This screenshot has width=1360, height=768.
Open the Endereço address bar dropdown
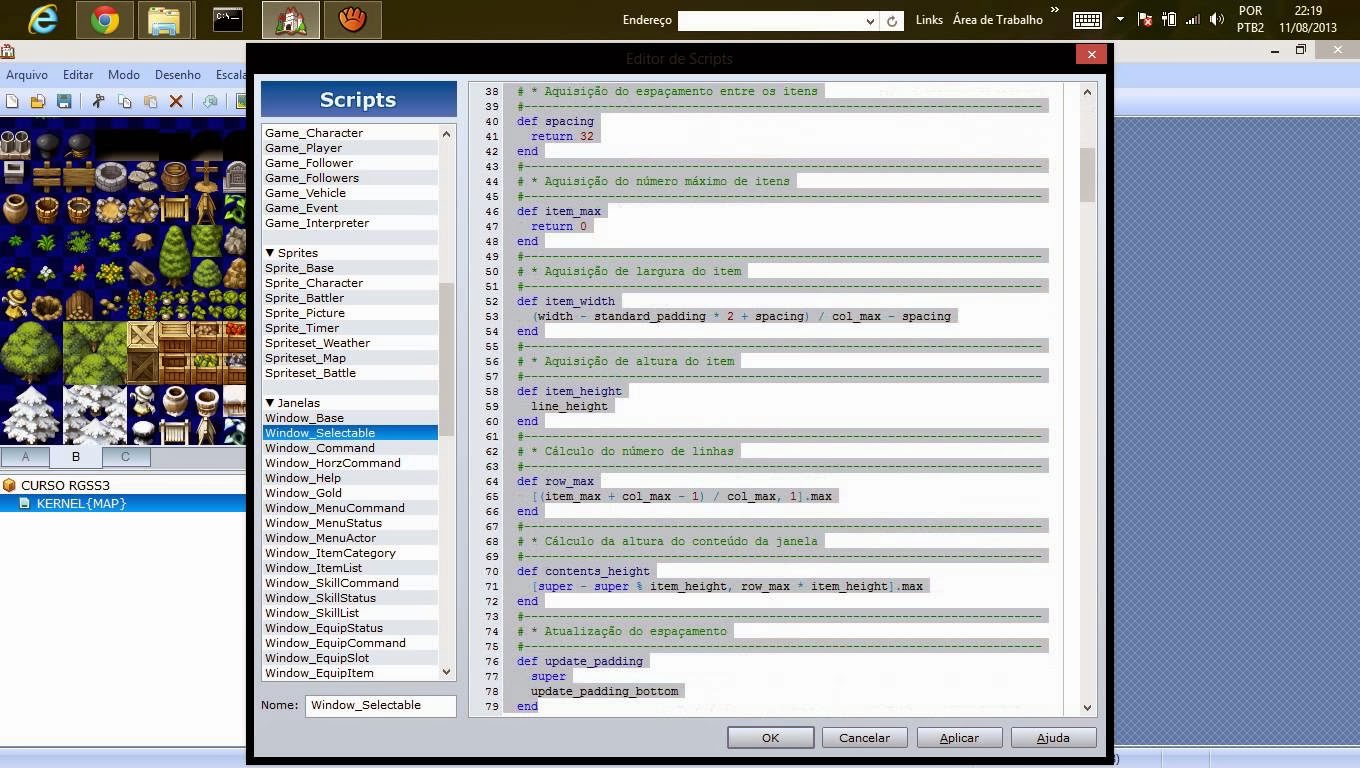[868, 20]
